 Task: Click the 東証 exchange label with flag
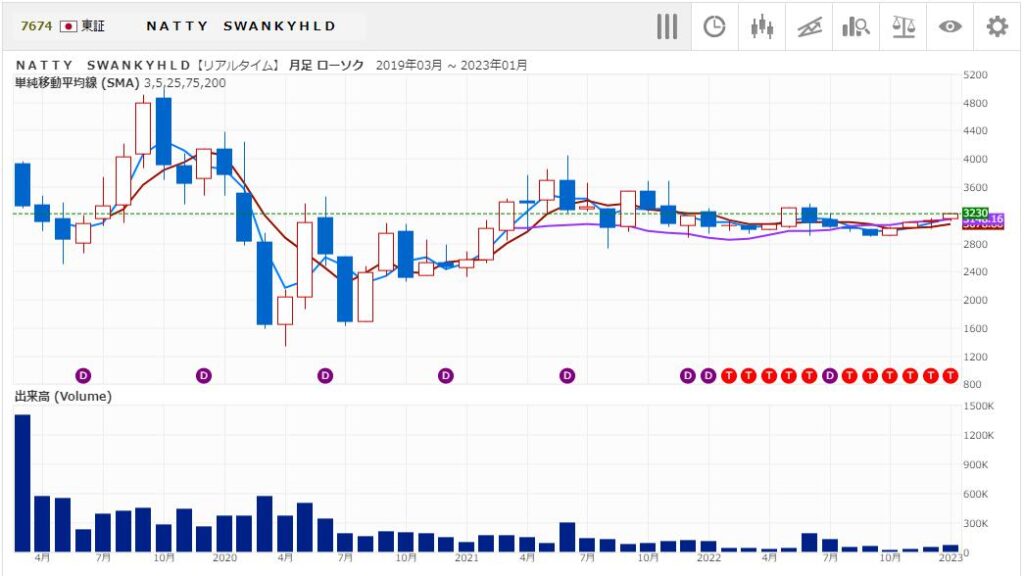pos(82,26)
